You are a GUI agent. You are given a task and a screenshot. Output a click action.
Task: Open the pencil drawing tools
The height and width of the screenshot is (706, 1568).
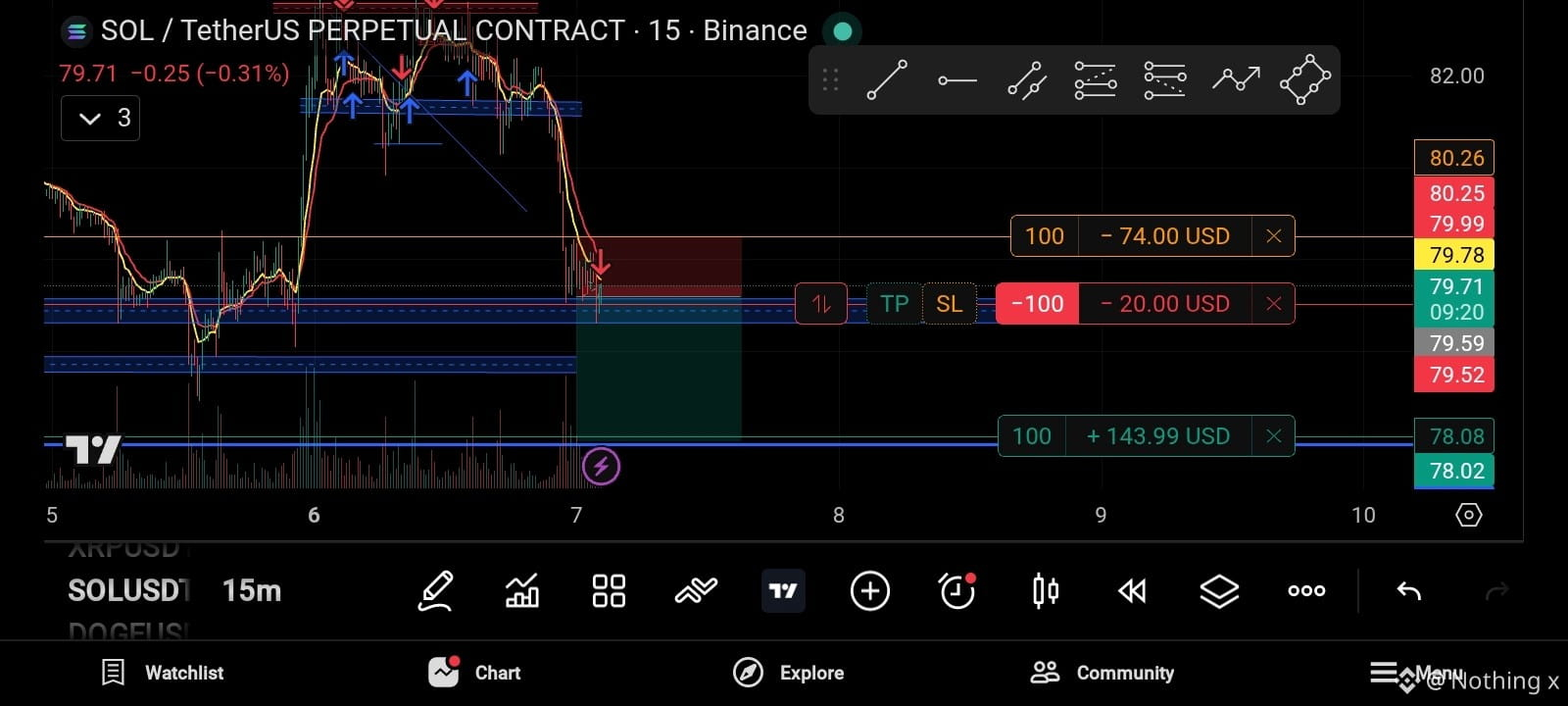(x=435, y=591)
